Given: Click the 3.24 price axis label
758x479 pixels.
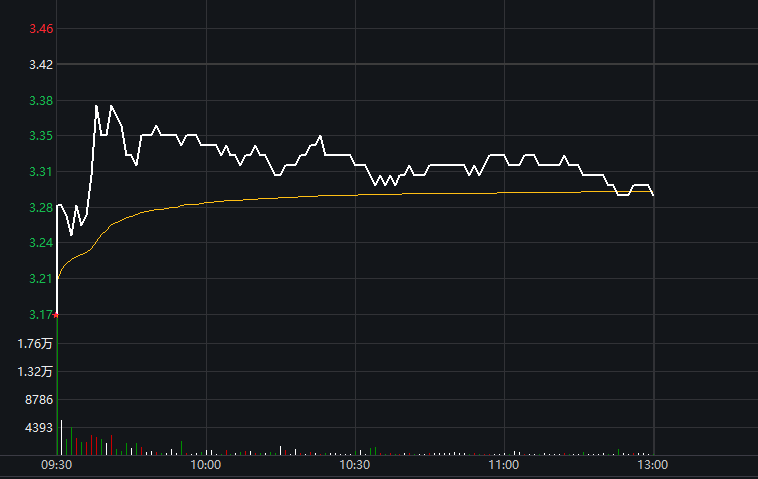Looking at the screenshot, I should (x=41, y=243).
